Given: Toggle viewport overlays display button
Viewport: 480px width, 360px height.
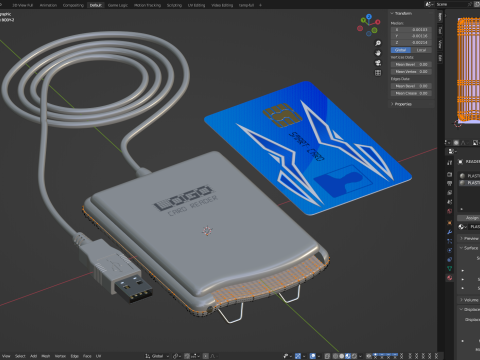Looking at the screenshot, I should coord(313,356).
